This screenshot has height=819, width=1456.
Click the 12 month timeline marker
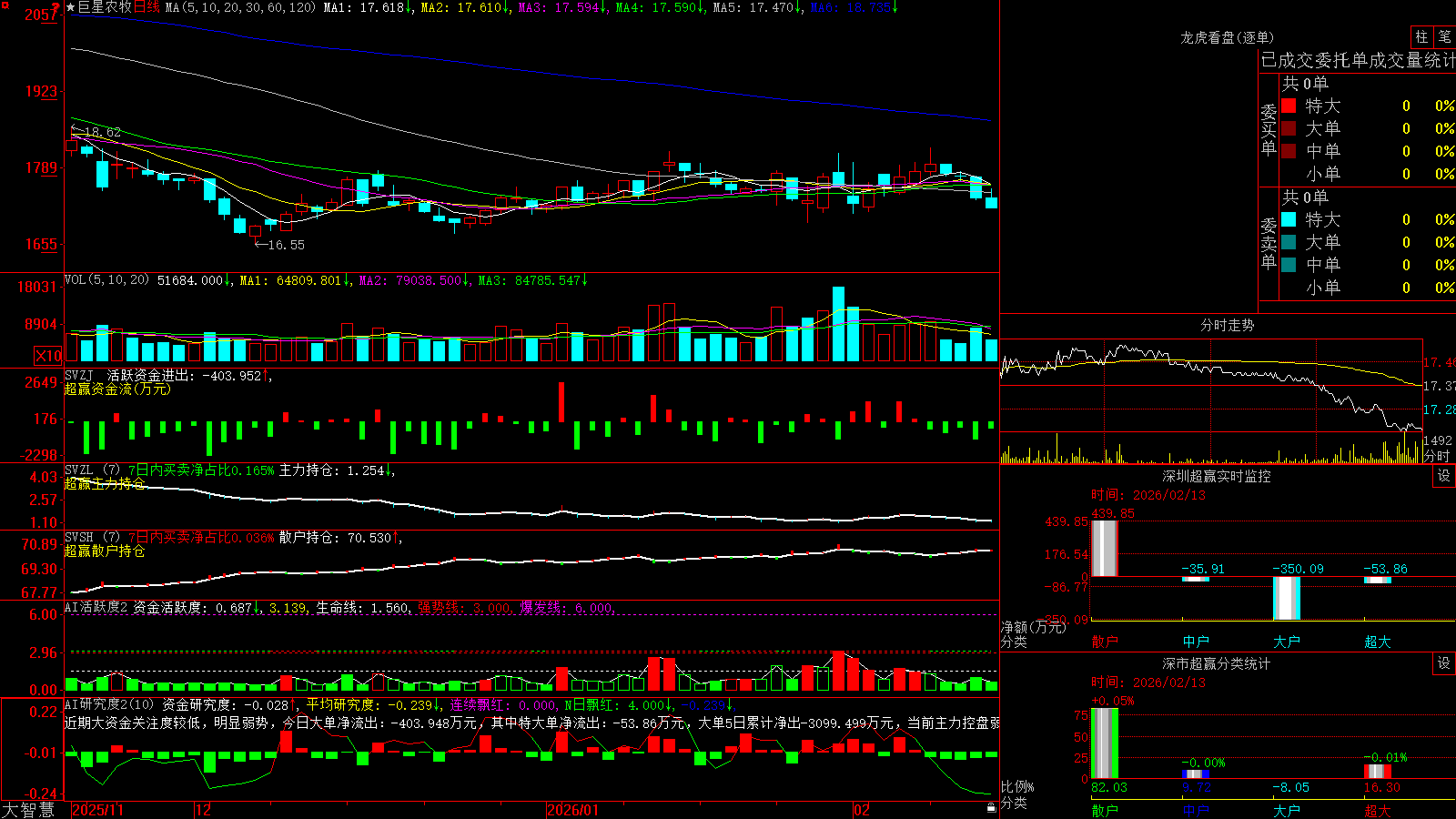[x=204, y=810]
